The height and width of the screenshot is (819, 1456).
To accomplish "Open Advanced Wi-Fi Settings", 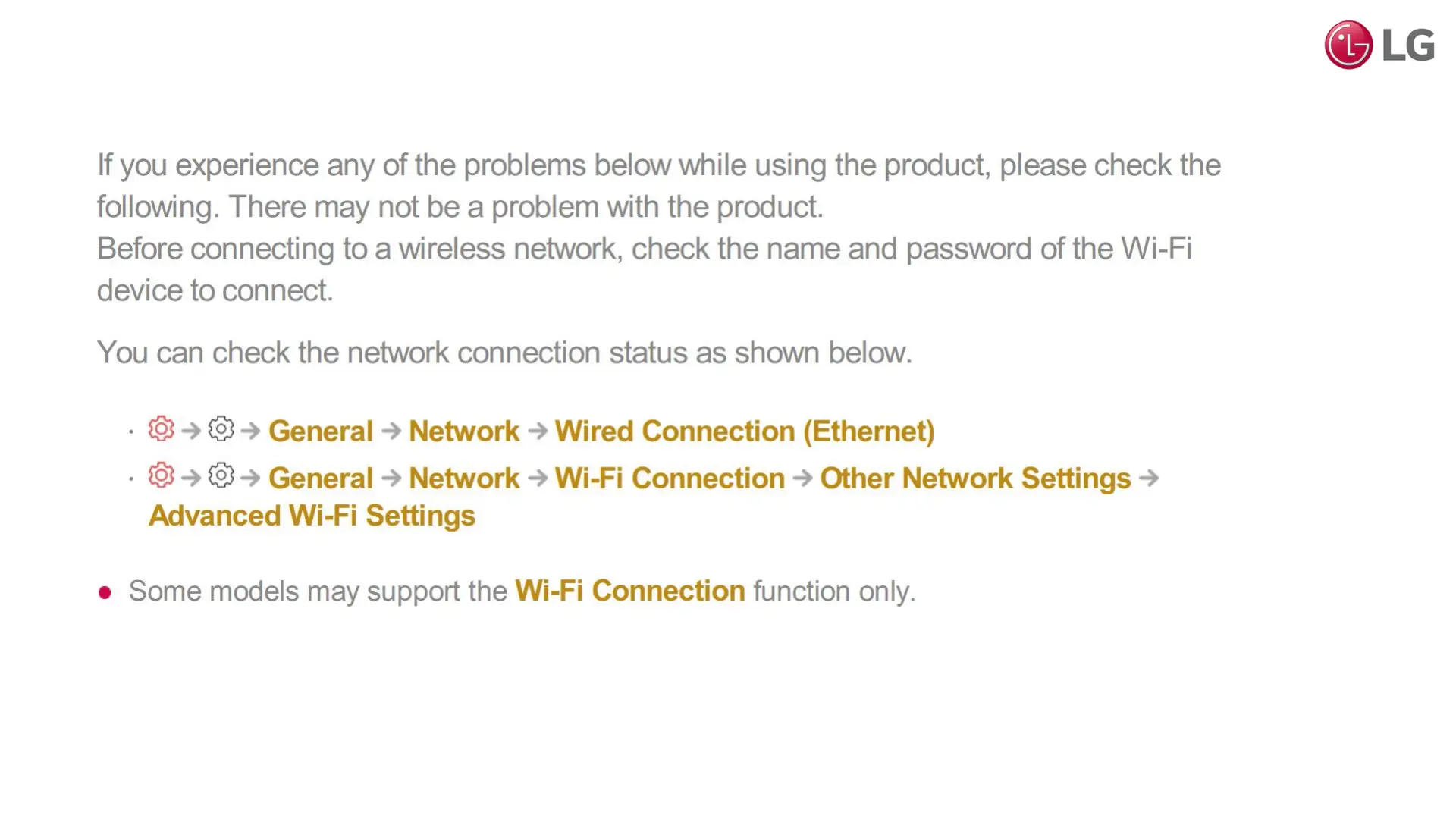I will (312, 516).
